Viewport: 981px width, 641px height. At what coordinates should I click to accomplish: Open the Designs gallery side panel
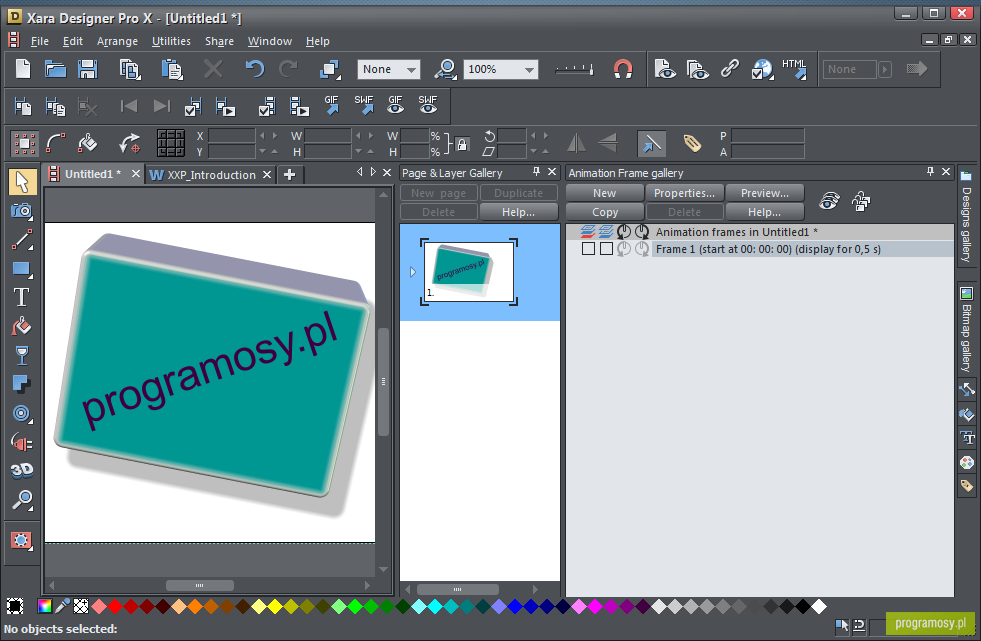(x=967, y=216)
